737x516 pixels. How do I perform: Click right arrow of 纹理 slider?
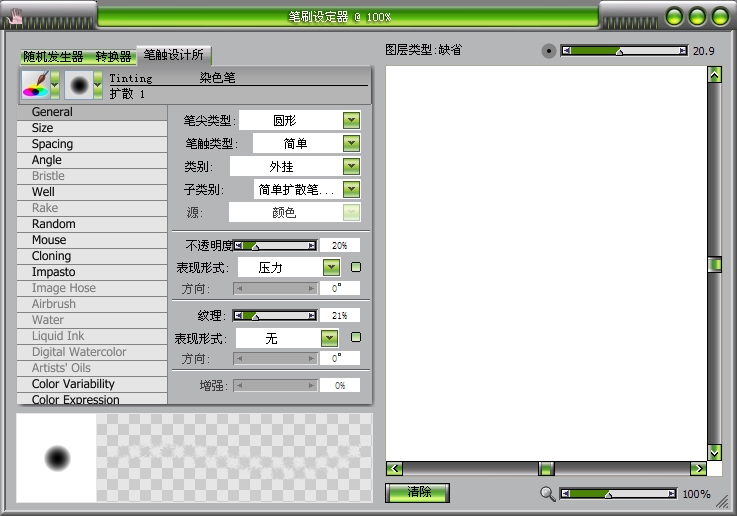point(312,315)
